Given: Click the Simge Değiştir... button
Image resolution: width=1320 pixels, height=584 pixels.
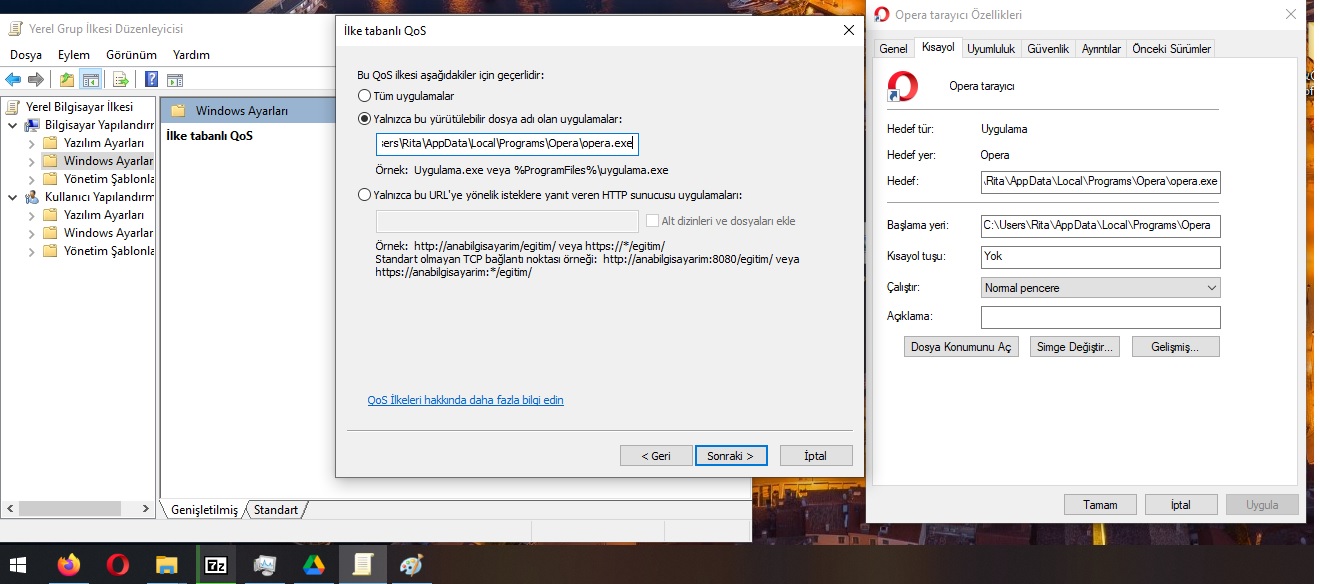Looking at the screenshot, I should click(1075, 347).
